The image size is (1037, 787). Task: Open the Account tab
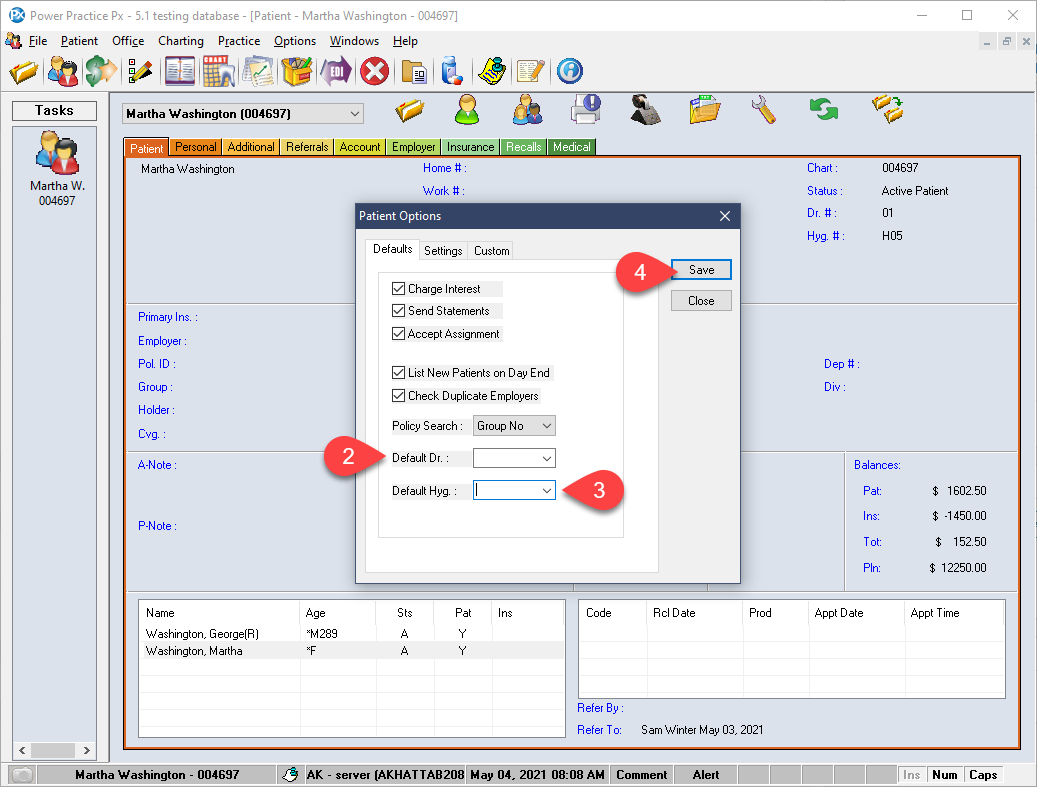click(360, 147)
